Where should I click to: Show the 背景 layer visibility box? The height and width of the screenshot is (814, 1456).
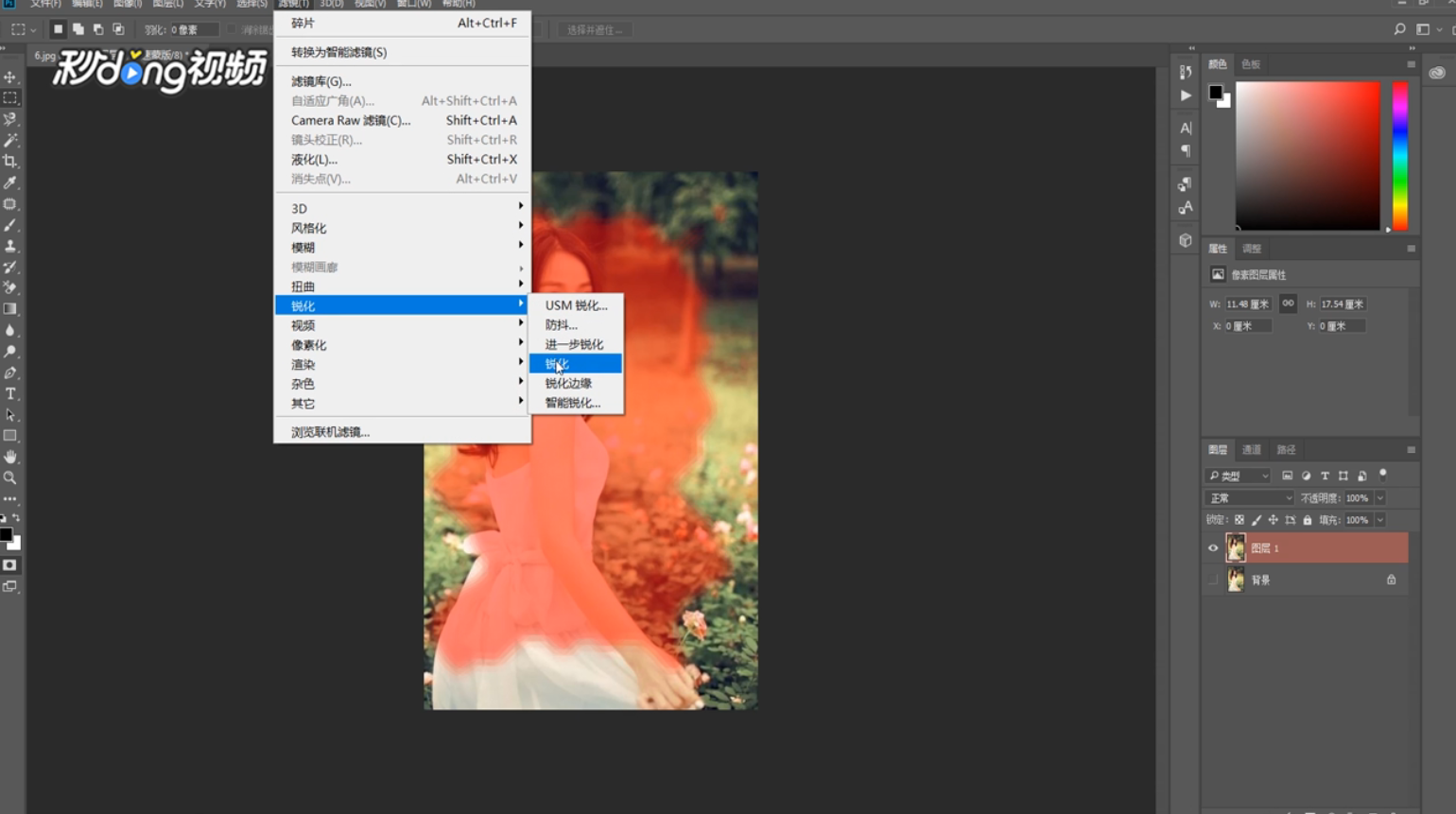point(1213,580)
